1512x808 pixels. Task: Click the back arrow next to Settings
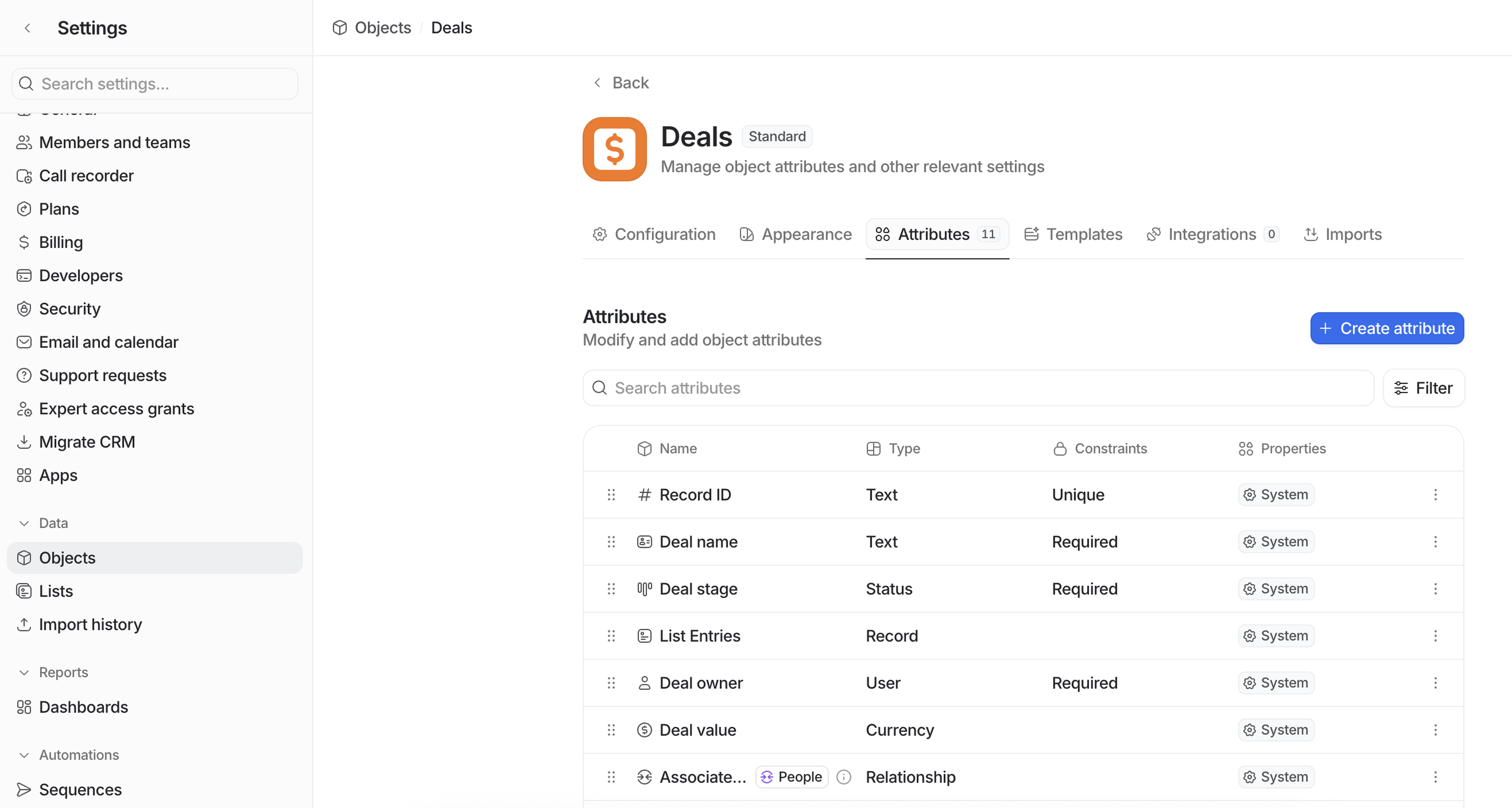(x=28, y=28)
